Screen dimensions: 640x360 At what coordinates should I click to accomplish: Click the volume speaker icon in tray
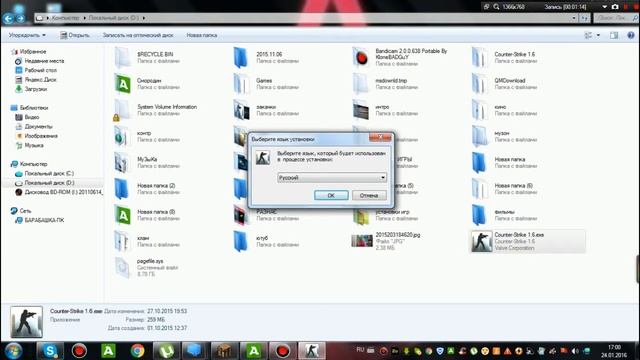point(576,351)
